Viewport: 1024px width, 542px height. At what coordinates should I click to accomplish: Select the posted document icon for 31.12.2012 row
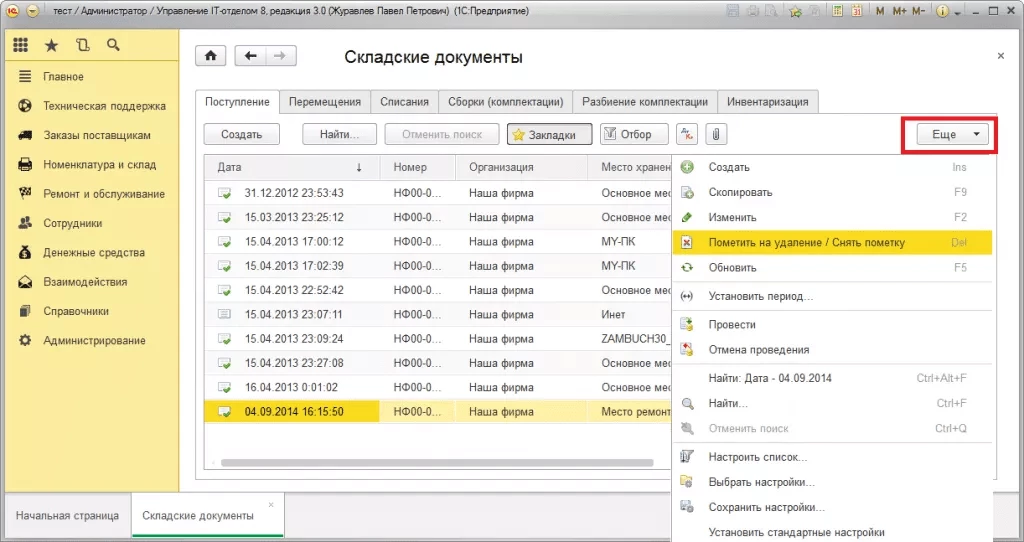click(224, 193)
